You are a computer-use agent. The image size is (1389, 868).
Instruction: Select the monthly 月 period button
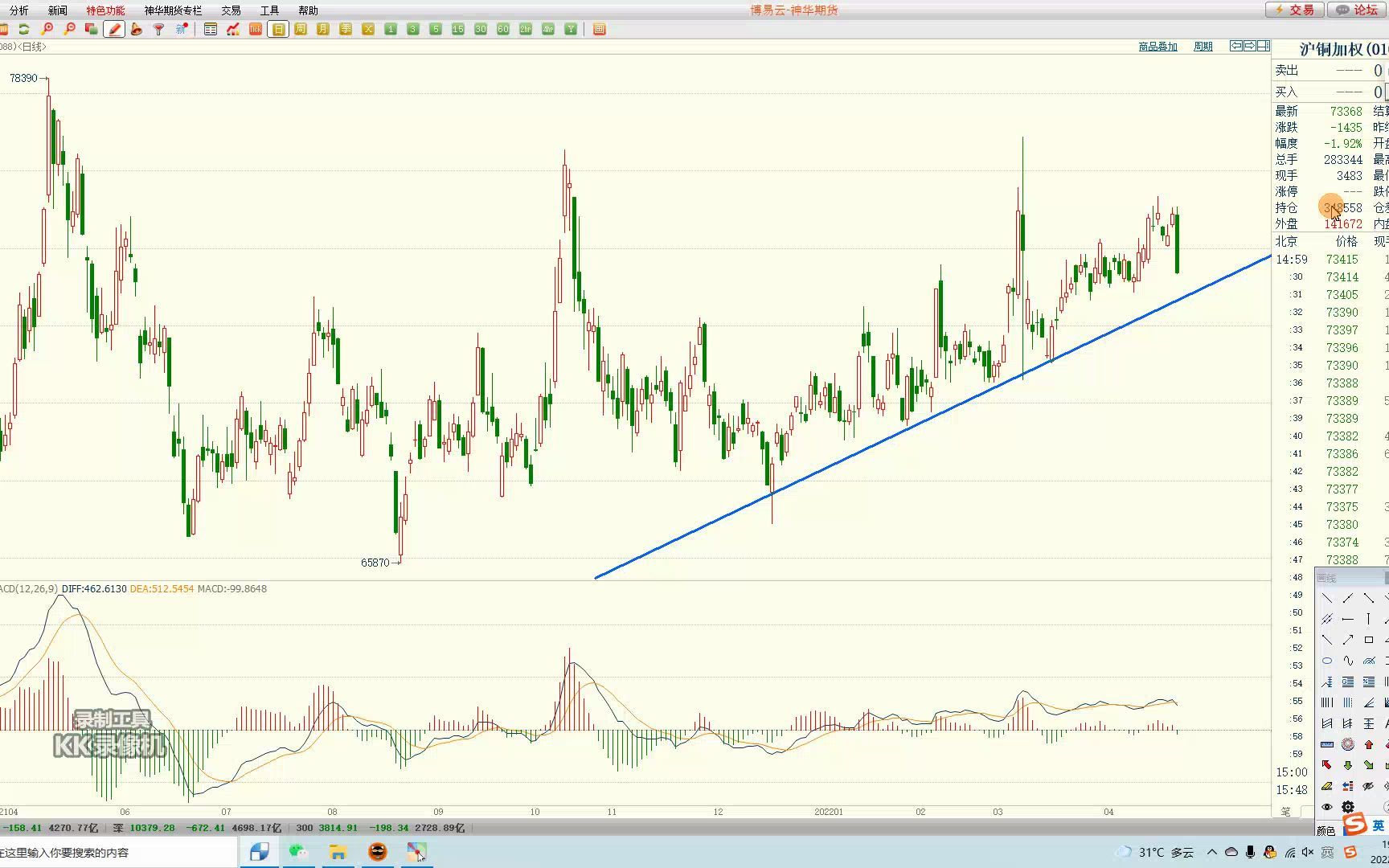[x=323, y=29]
